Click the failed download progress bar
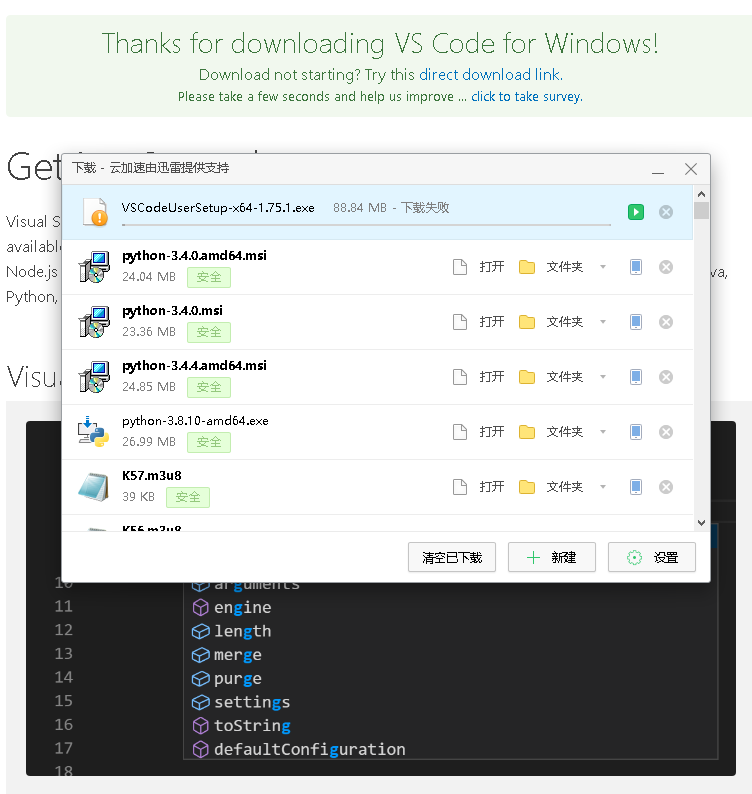This screenshot has height=794, width=752. coord(366,224)
